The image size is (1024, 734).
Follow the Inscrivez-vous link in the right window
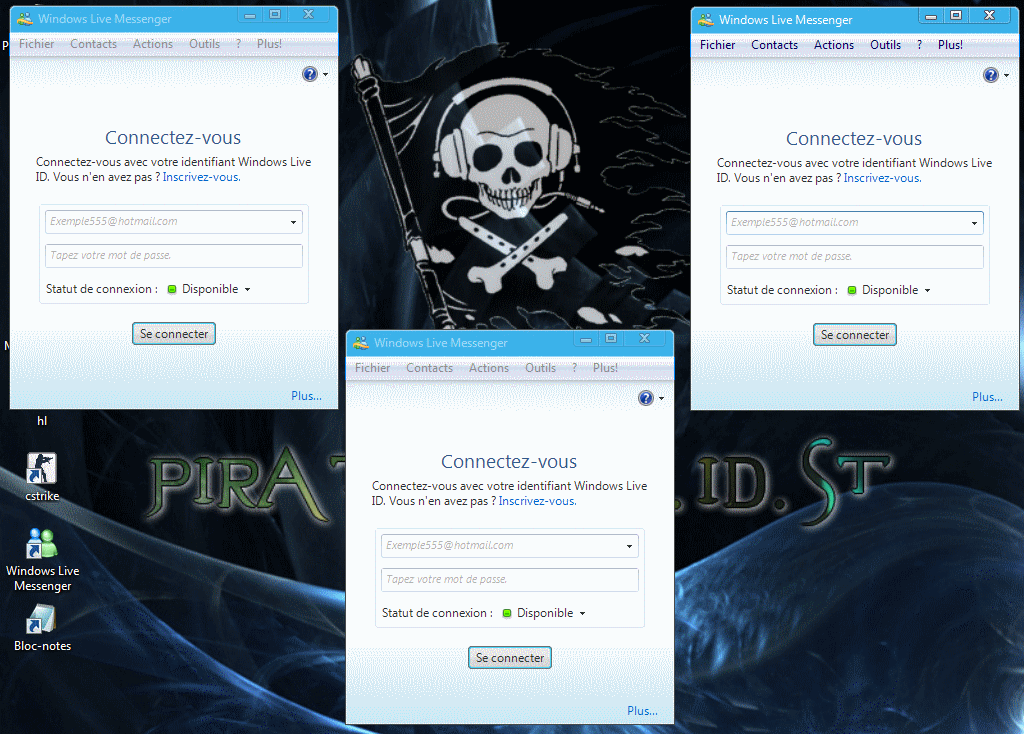pyautogui.click(x=883, y=178)
